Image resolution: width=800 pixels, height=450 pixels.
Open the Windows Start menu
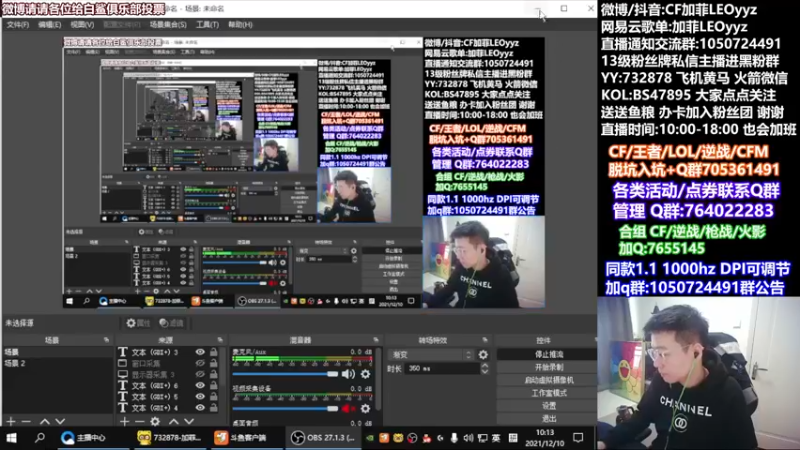pyautogui.click(x=11, y=438)
